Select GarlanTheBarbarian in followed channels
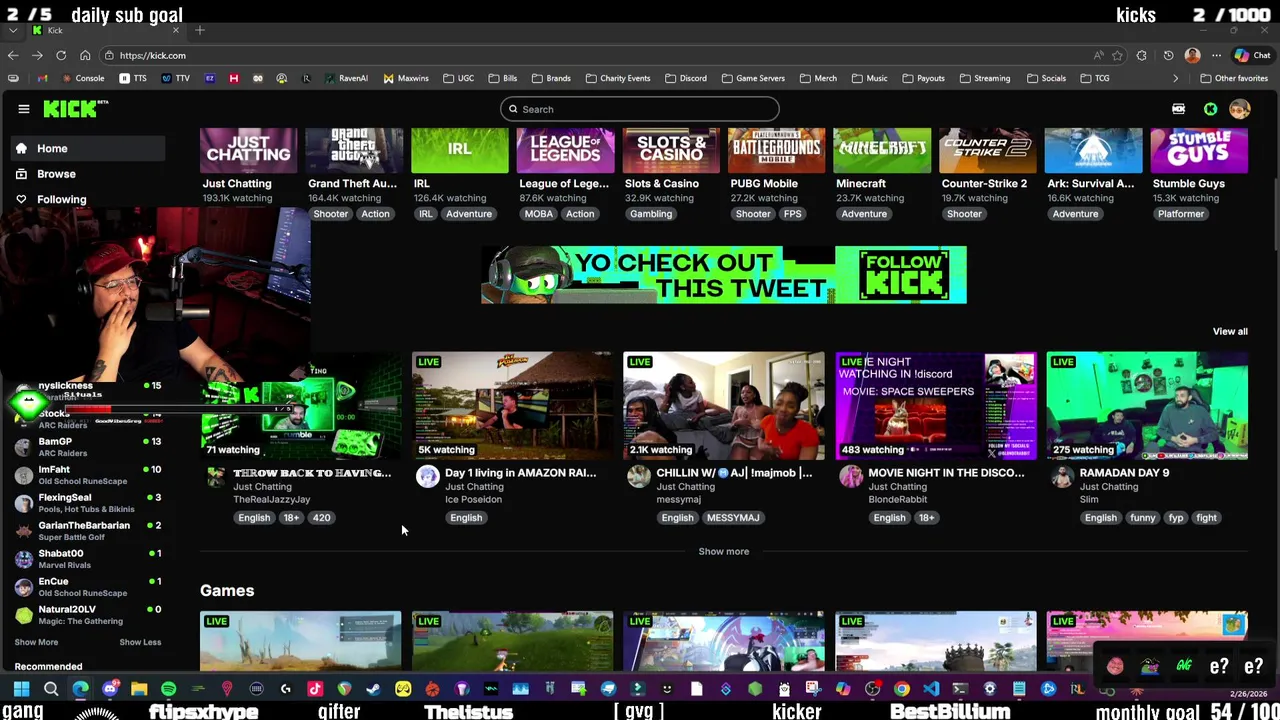The height and width of the screenshot is (720, 1280). coord(87,530)
